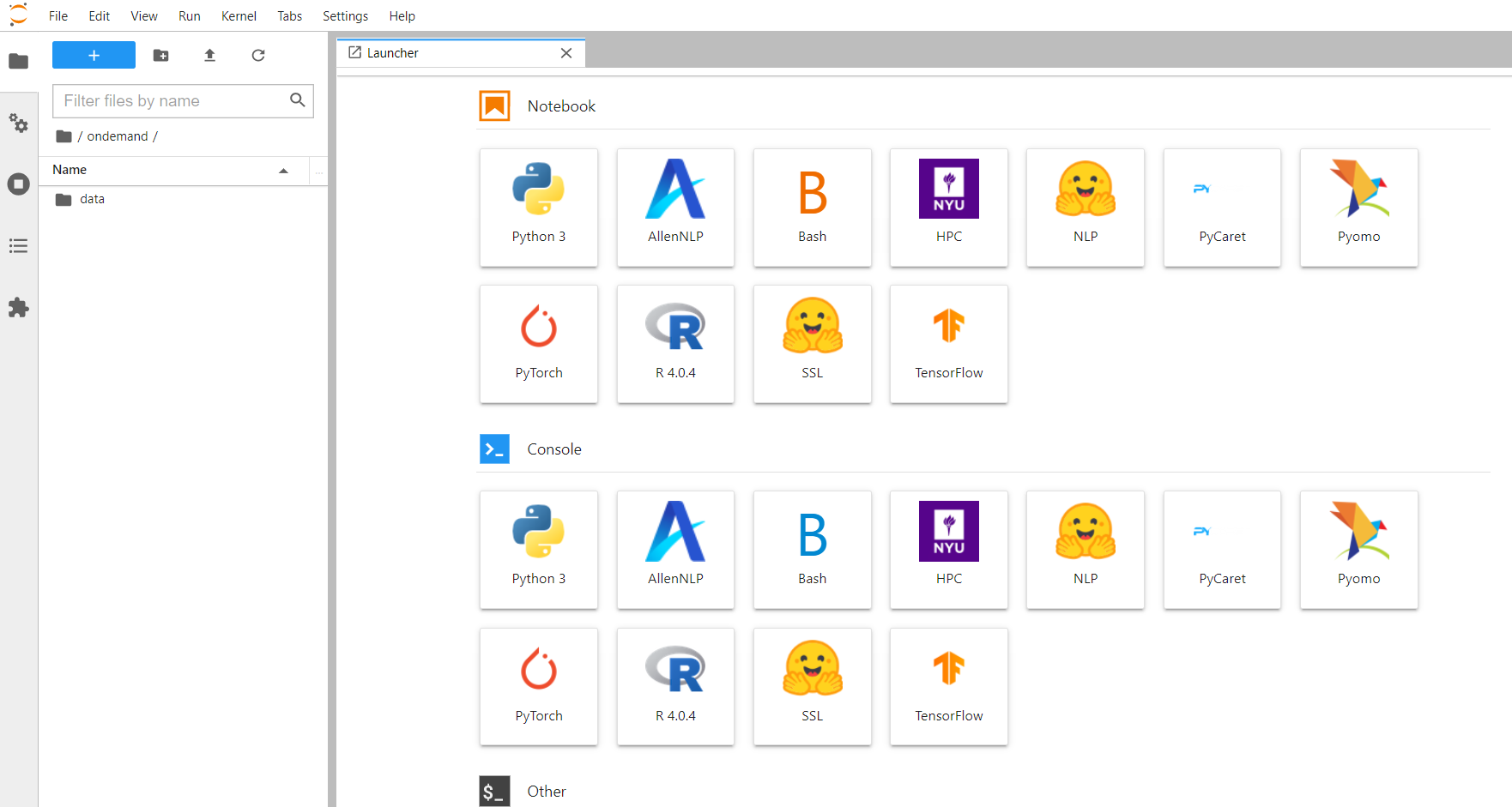This screenshot has height=807, width=1512.
Task: Launch an AllenNLP console
Action: pyautogui.click(x=675, y=550)
